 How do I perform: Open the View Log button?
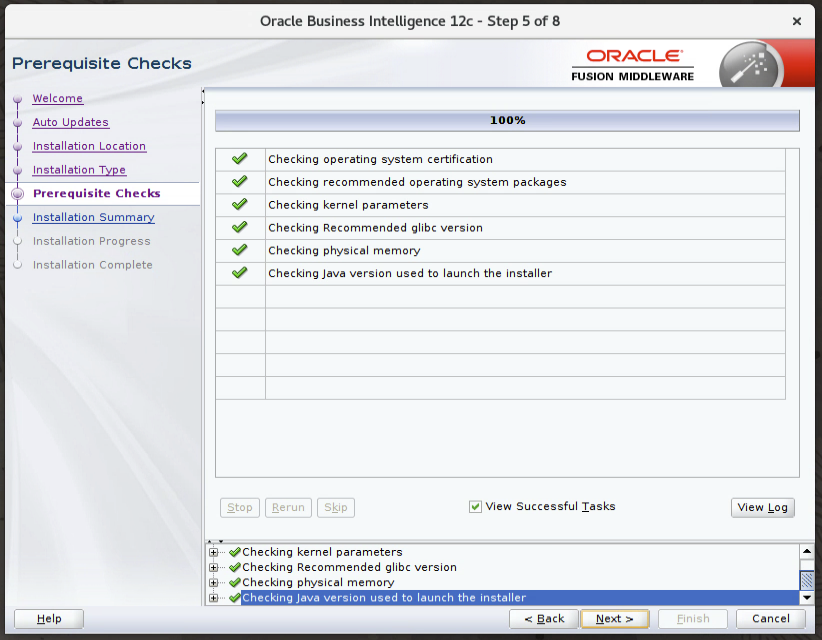[763, 507]
